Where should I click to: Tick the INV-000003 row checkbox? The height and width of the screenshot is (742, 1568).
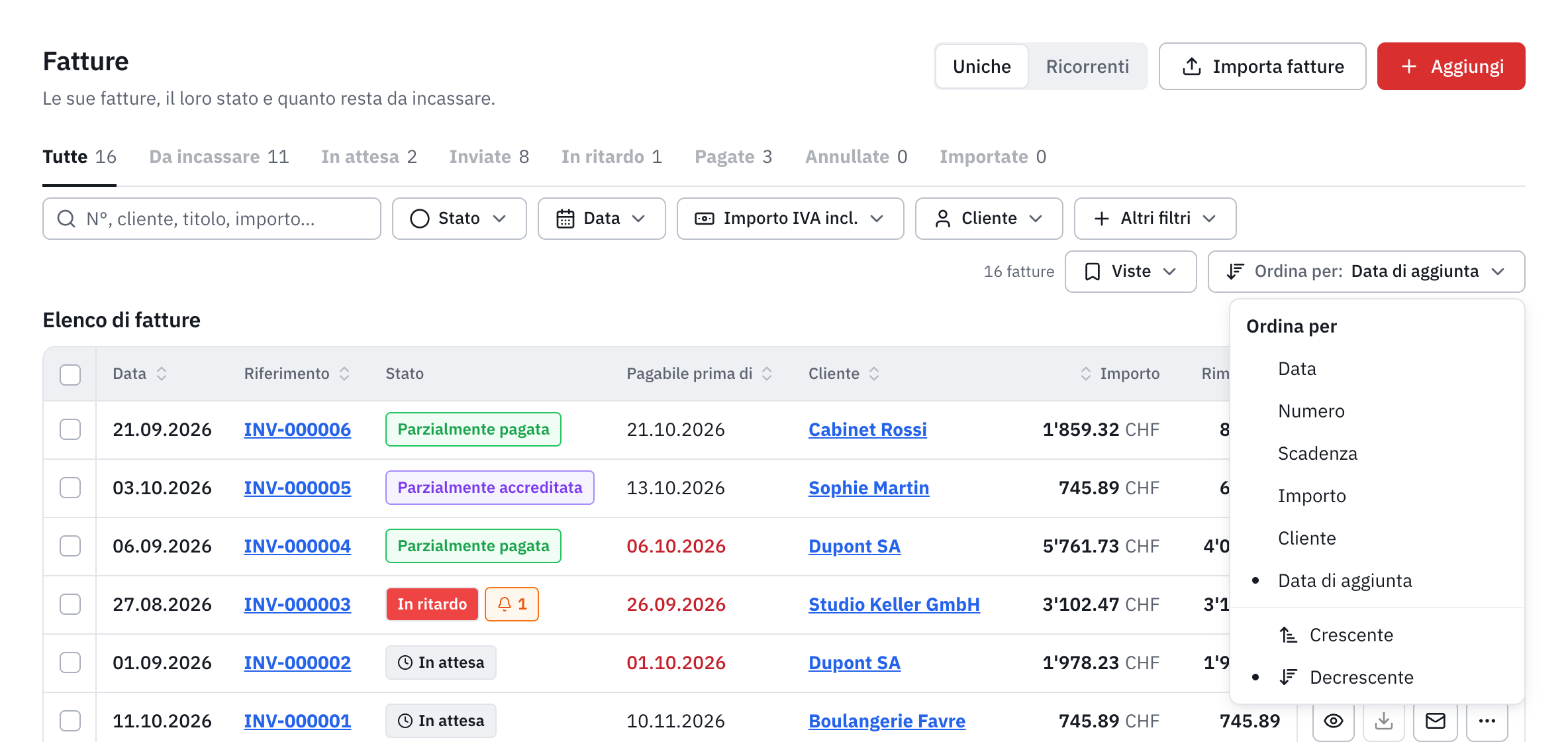[x=70, y=604]
